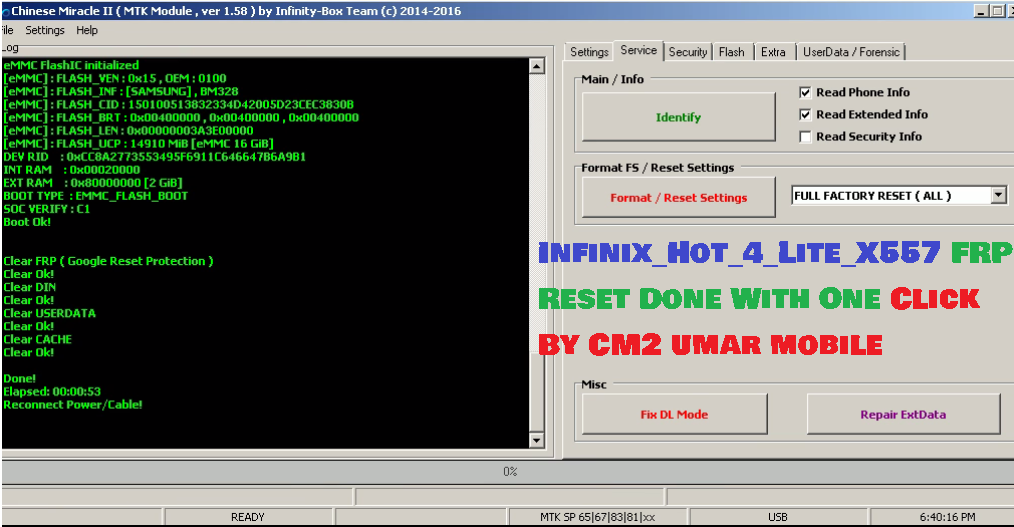Image resolution: width=1014 pixels, height=527 pixels.
Task: Click log line 'Boot Ok!'
Action: [27, 222]
